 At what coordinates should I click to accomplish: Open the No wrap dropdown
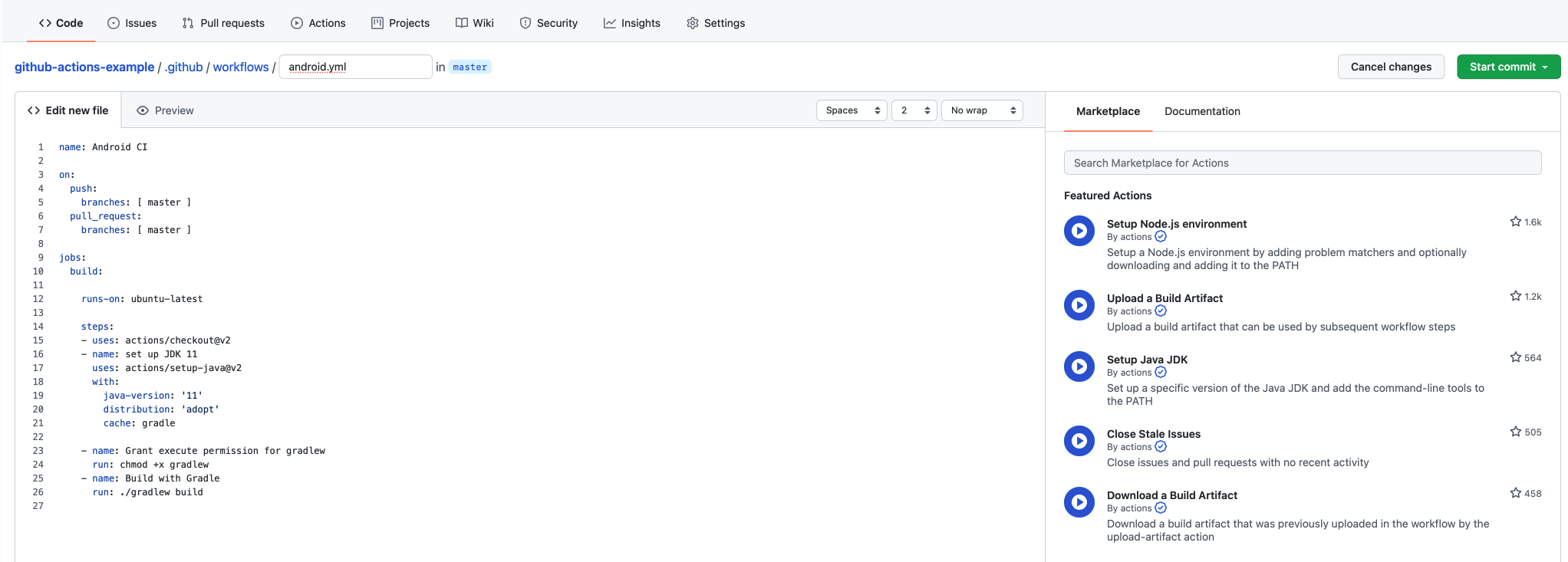[x=982, y=110]
